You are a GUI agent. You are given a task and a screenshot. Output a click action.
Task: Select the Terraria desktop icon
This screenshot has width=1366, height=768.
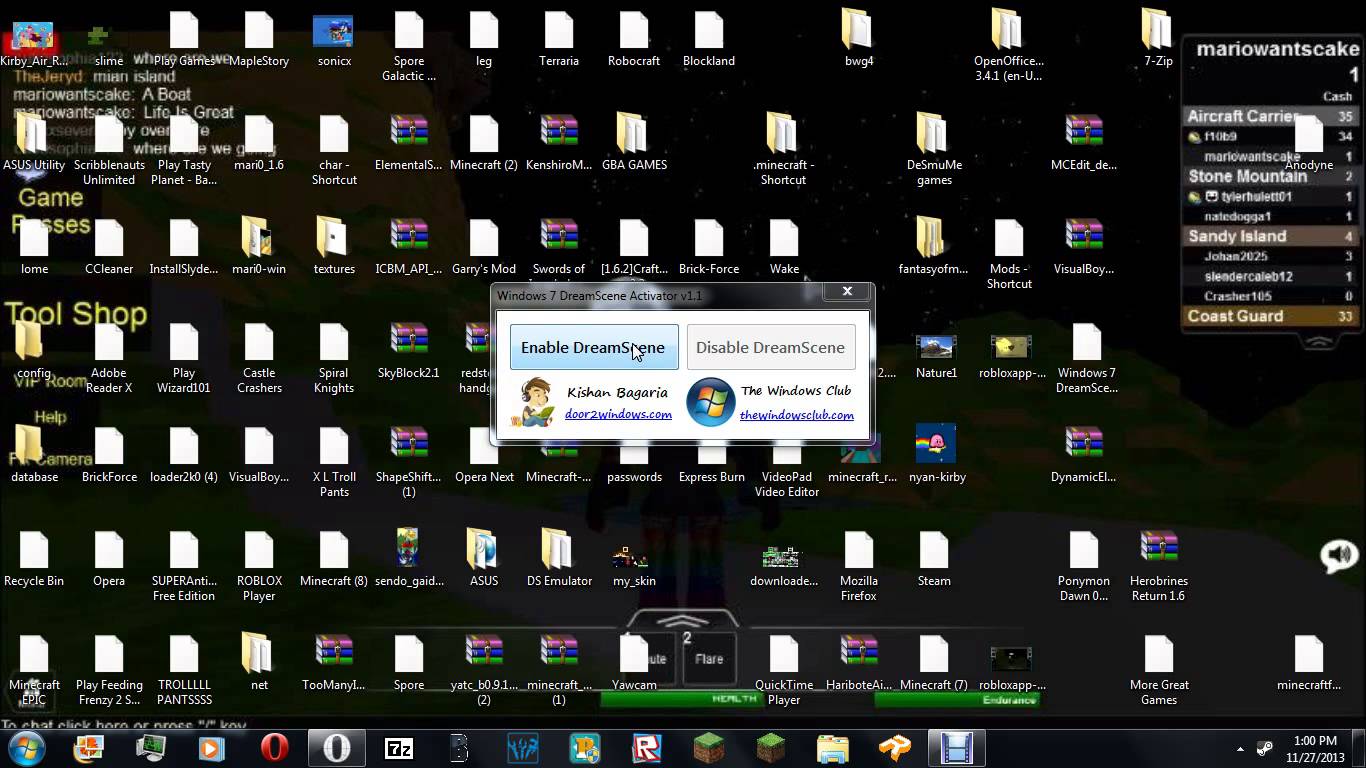559,40
